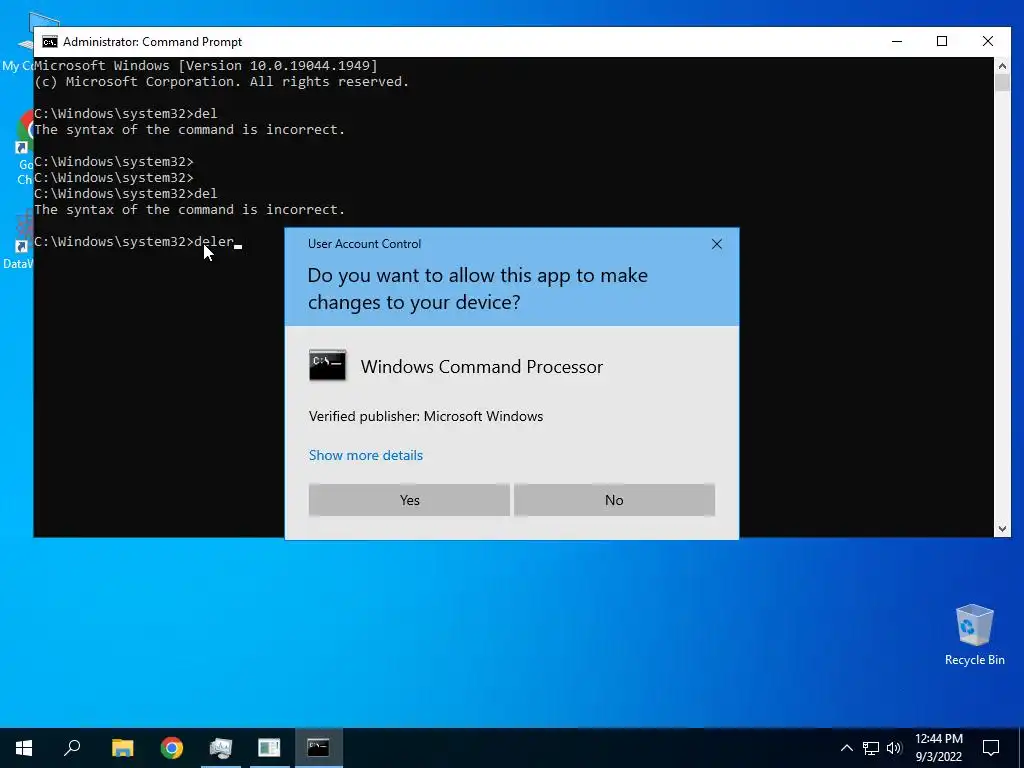Close the User Account Control dialog

(716, 244)
